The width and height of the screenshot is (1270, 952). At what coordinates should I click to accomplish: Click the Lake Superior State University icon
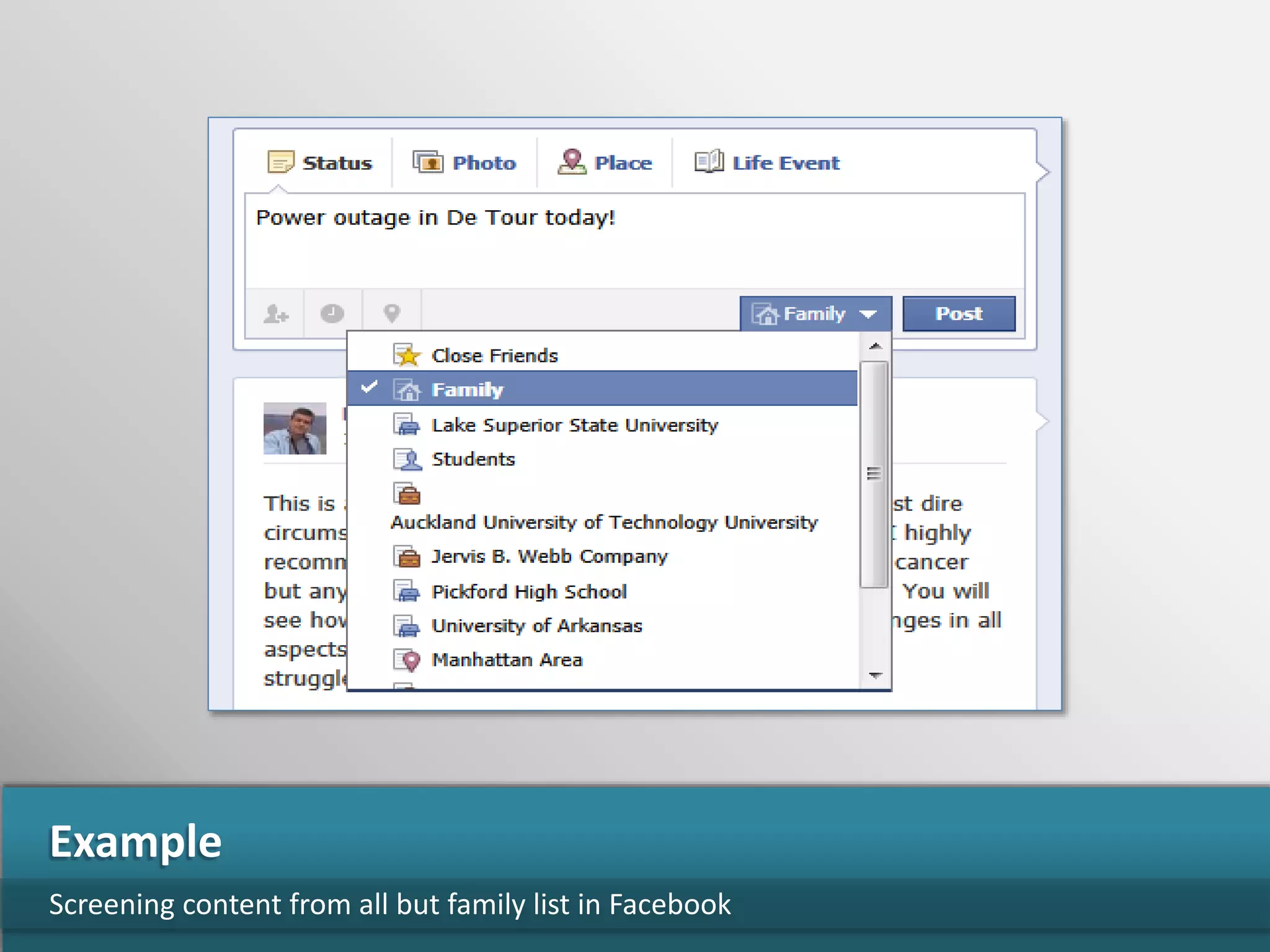(x=407, y=425)
